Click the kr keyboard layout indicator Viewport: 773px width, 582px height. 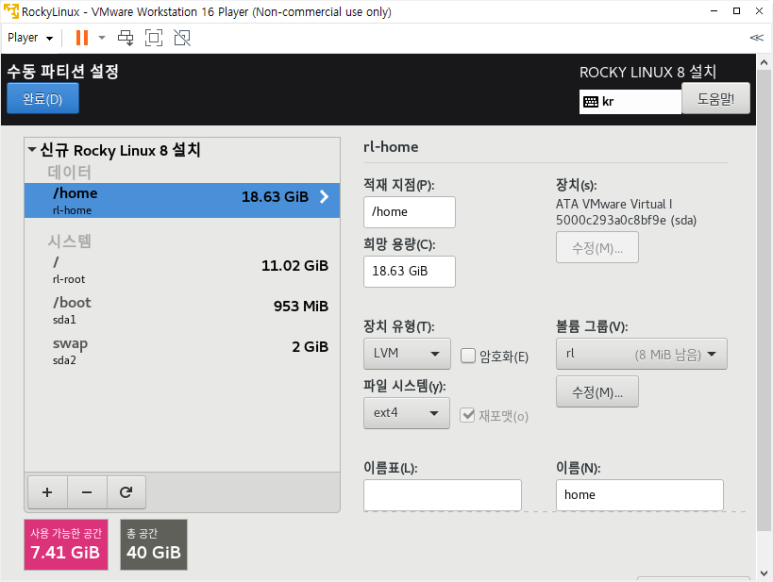[630, 102]
